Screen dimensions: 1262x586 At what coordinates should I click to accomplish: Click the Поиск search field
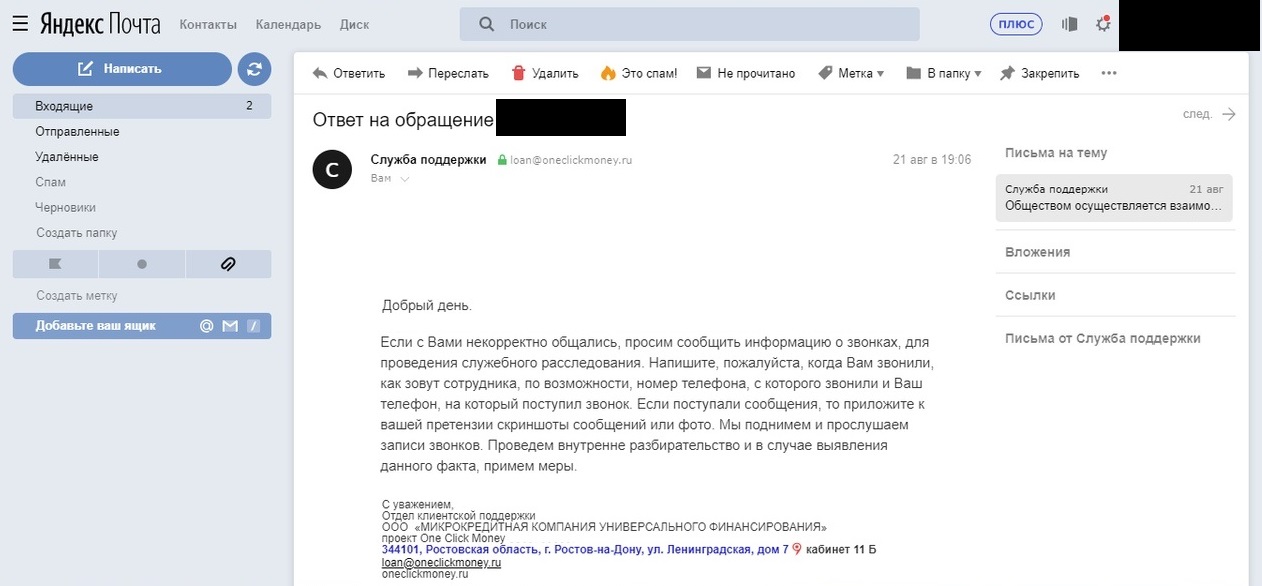[x=690, y=24]
